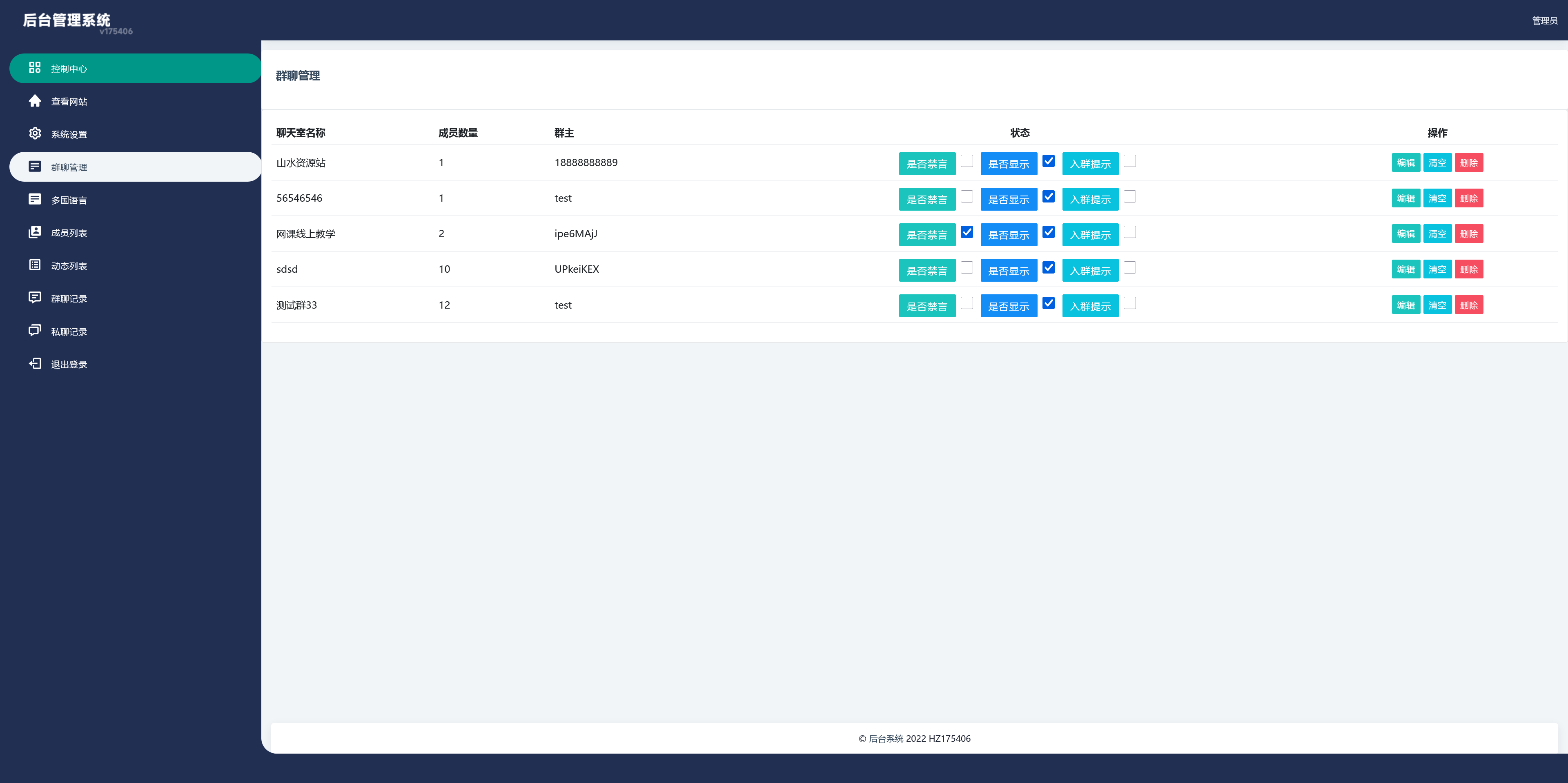Enable 入群提示 checkbox for 测试群33
Image resolution: width=1568 pixels, height=783 pixels.
click(x=1130, y=304)
